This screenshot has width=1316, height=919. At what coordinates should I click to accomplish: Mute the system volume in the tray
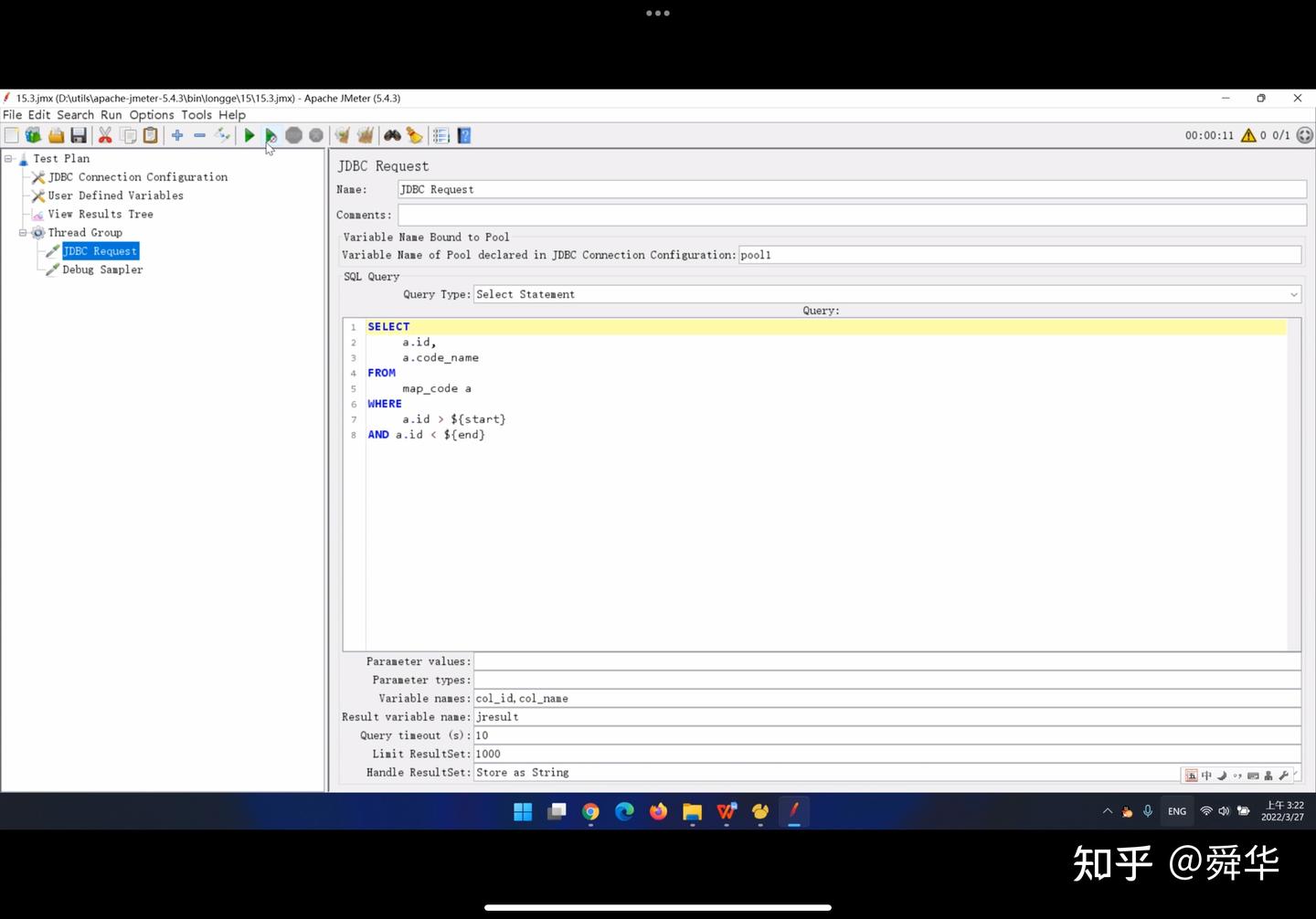tap(1224, 811)
